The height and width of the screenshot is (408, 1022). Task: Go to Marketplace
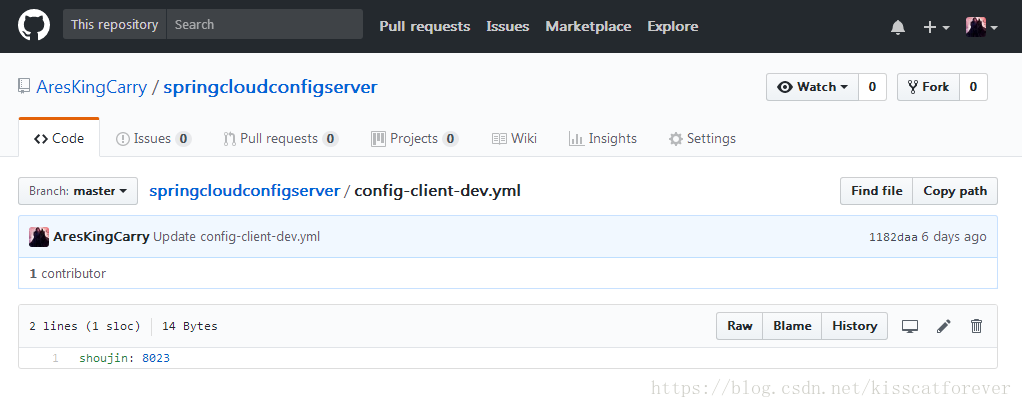coord(588,26)
